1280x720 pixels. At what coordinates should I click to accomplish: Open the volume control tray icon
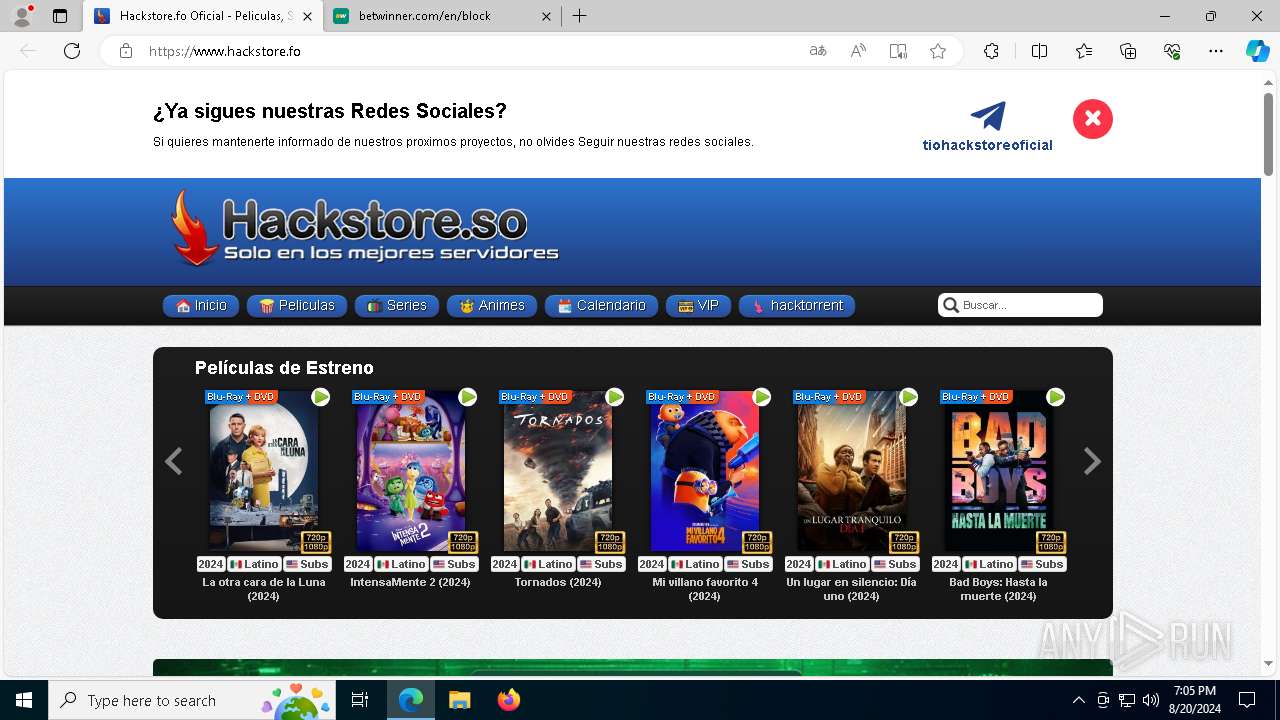pos(1150,700)
